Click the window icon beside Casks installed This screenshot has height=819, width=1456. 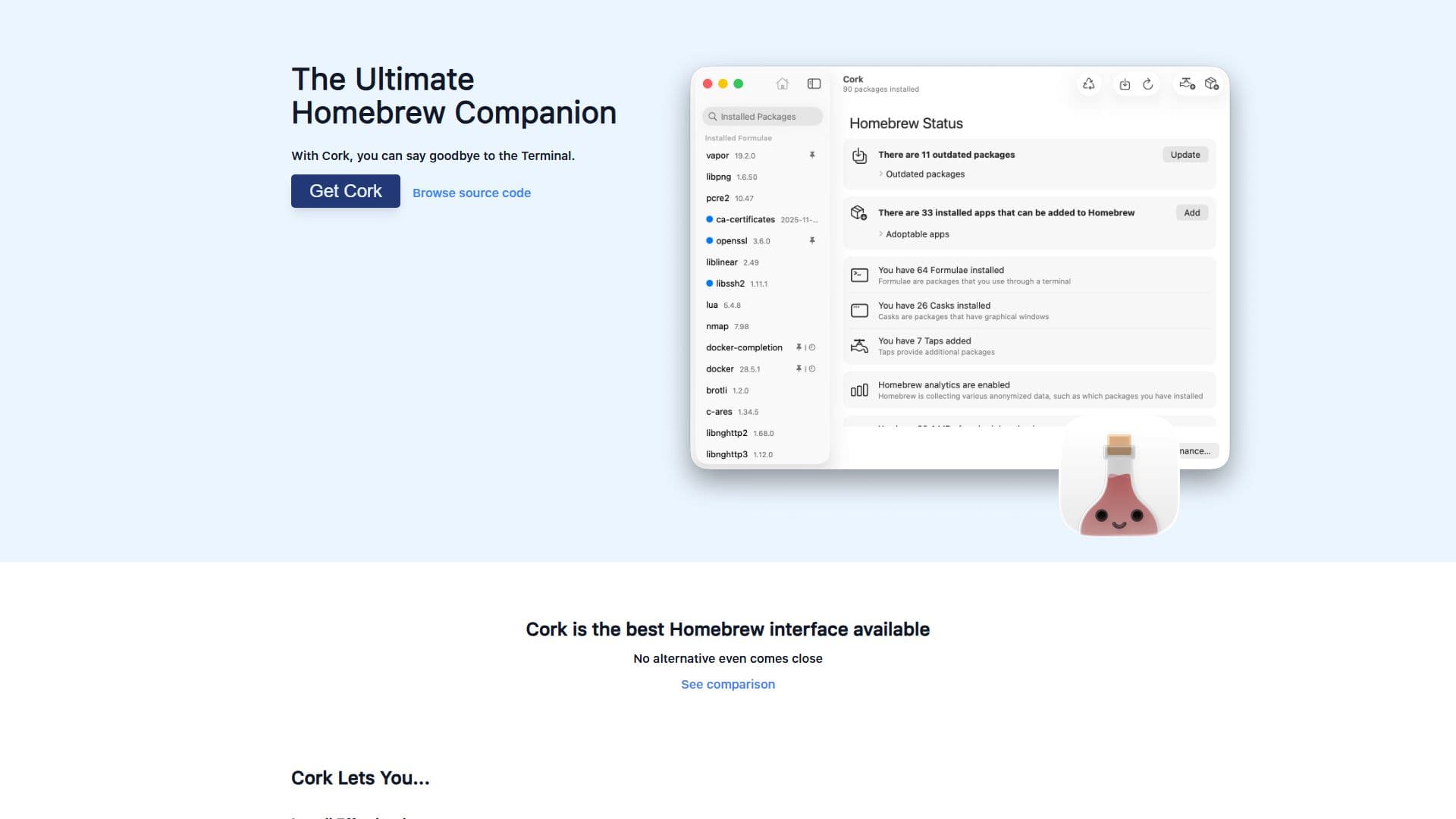click(x=859, y=310)
